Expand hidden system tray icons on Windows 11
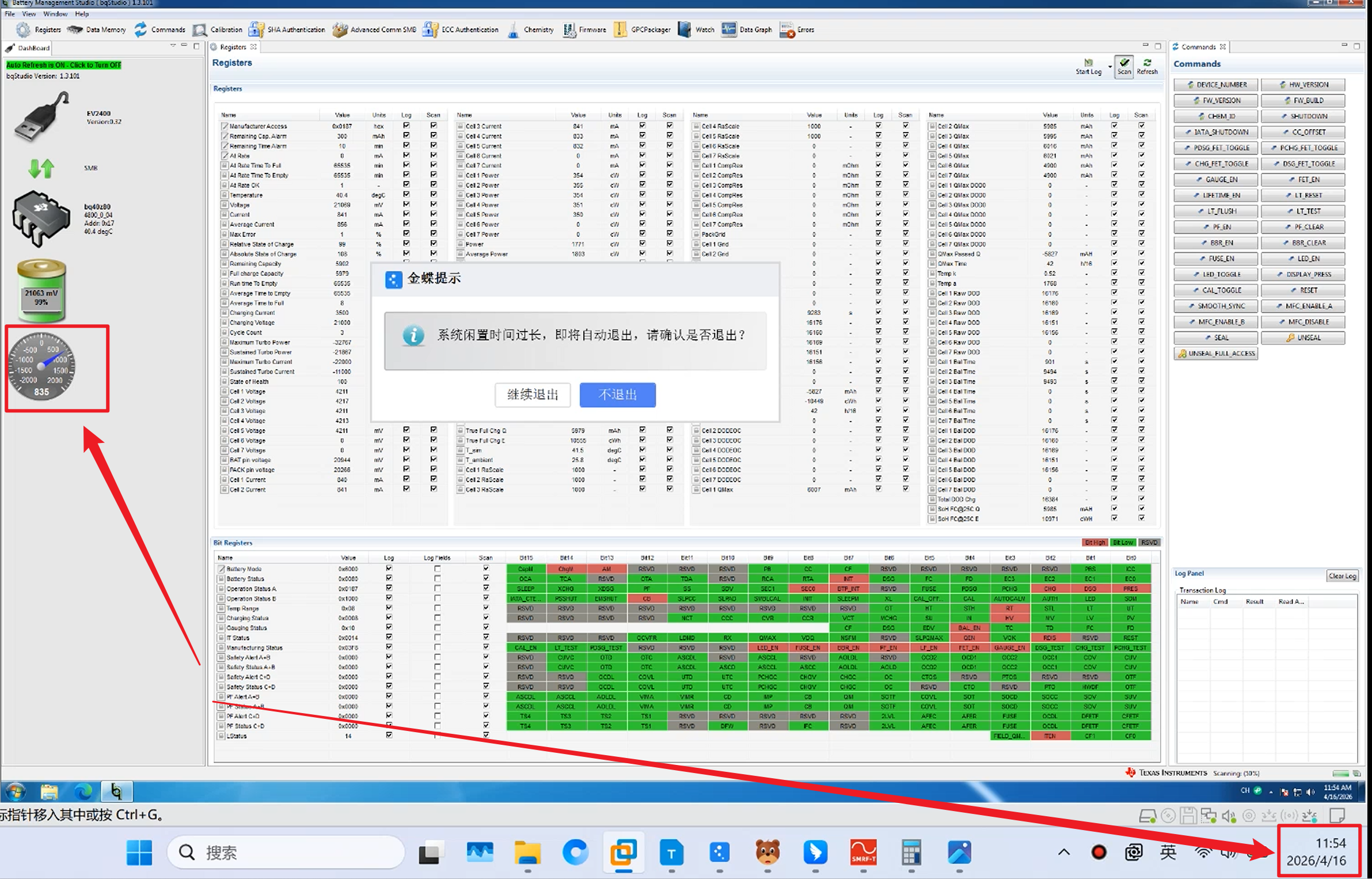The width and height of the screenshot is (1372, 879). tap(1064, 852)
